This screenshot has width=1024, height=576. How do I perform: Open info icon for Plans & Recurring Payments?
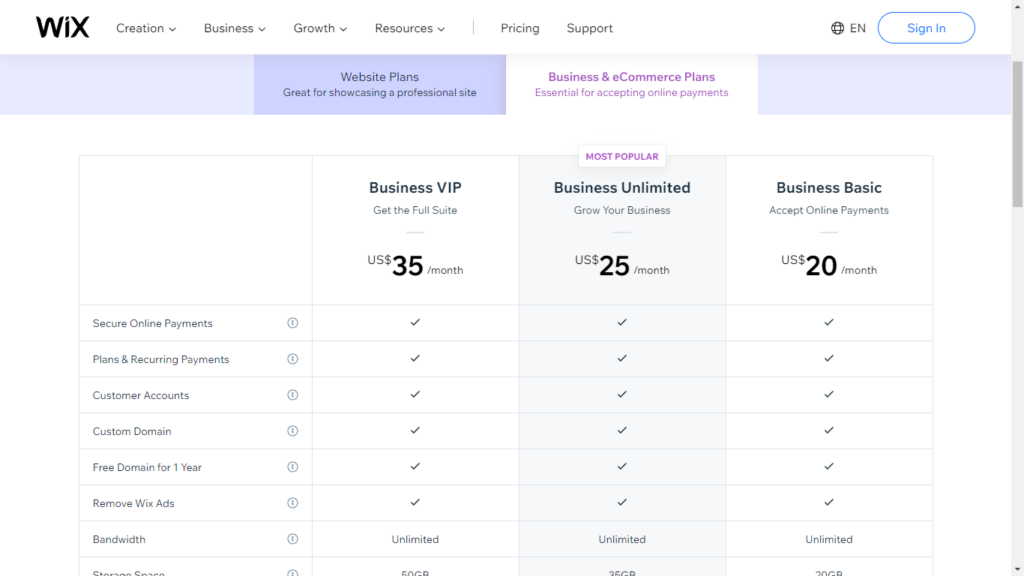[x=293, y=359]
